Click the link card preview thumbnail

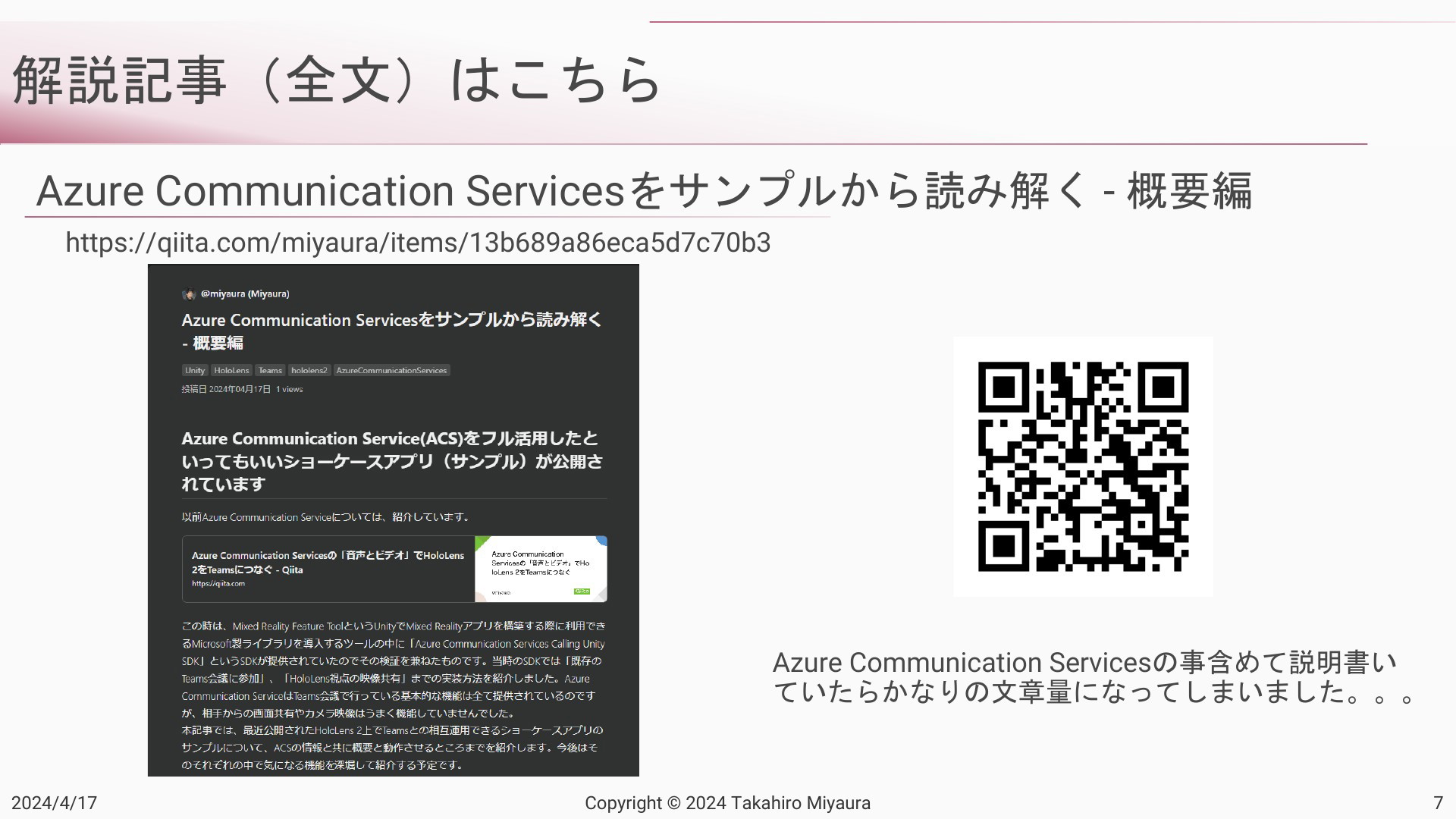click(x=541, y=569)
